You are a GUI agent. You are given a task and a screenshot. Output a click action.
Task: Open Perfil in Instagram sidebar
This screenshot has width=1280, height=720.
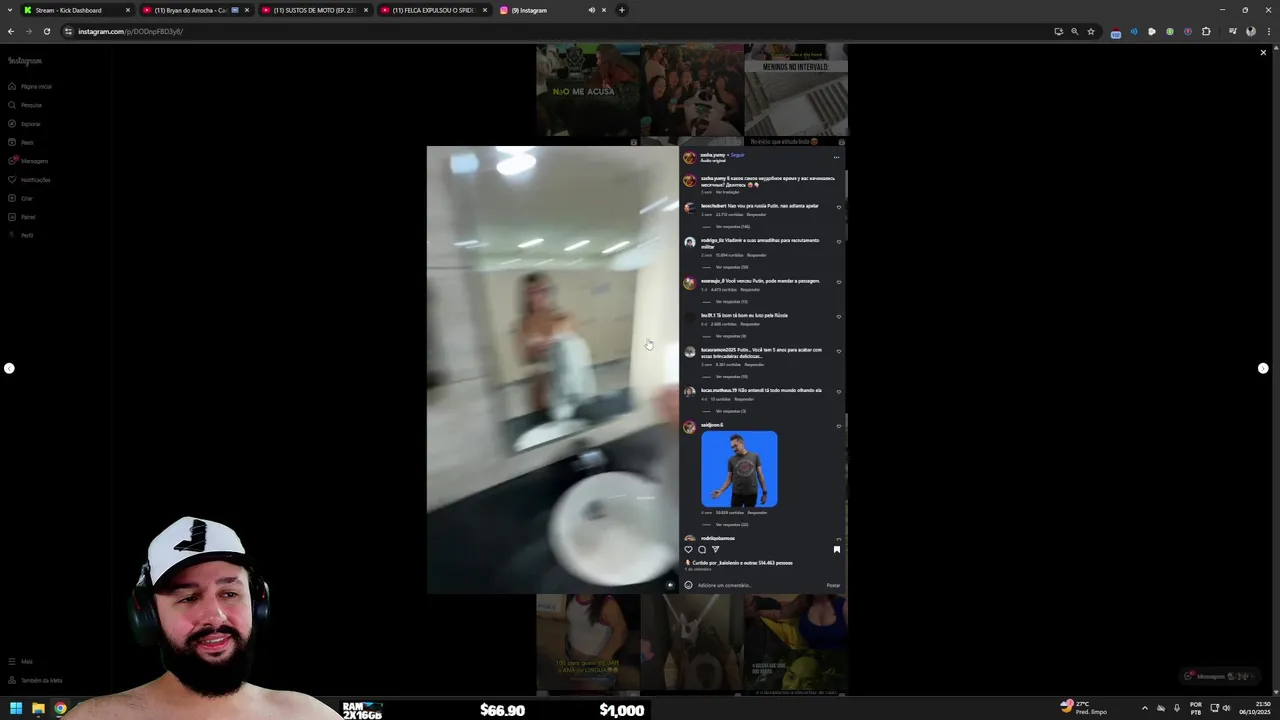coord(20,235)
